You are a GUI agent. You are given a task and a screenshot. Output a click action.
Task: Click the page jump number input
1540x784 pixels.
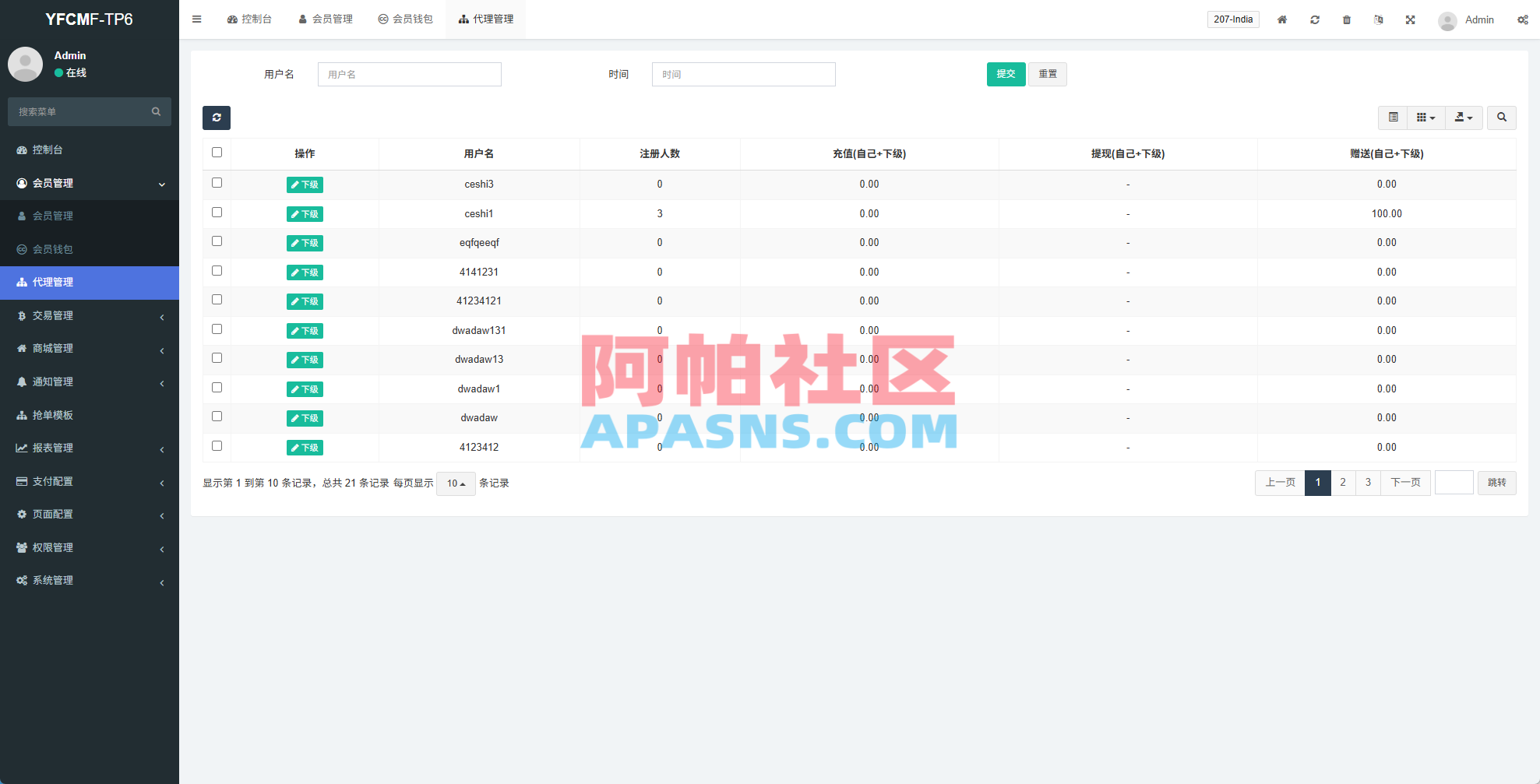tap(1454, 483)
